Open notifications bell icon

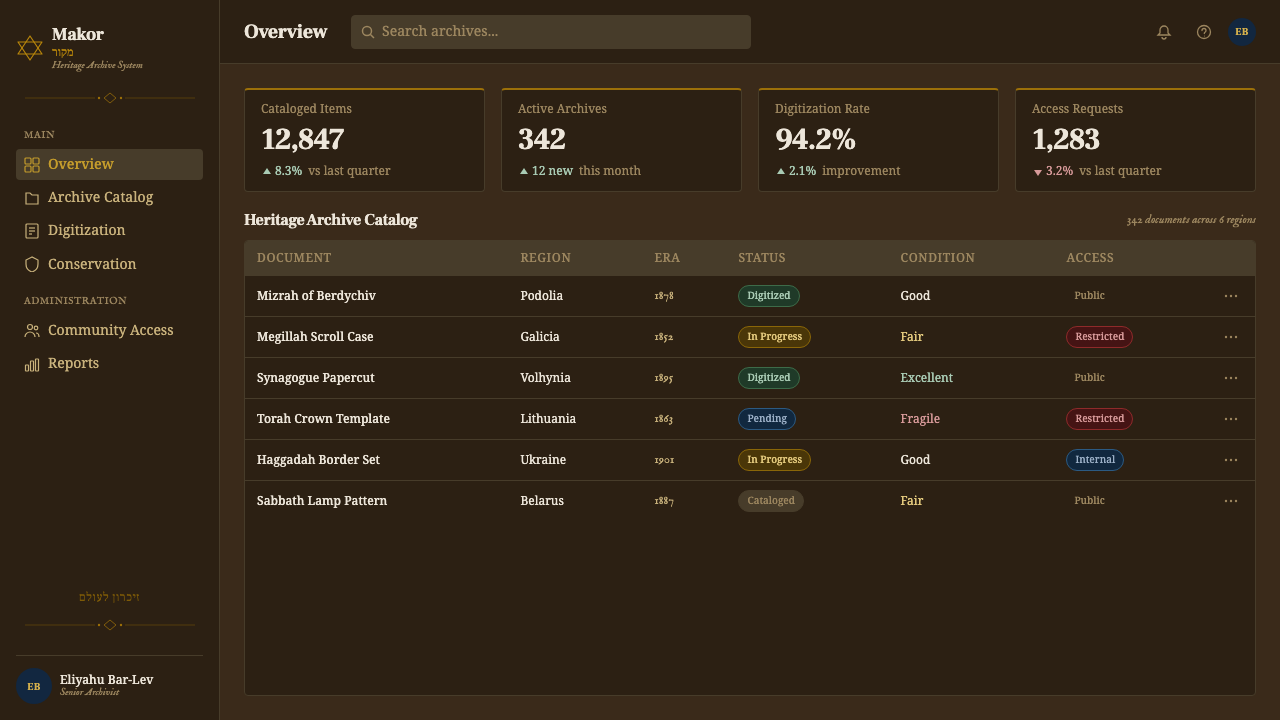pyautogui.click(x=1164, y=32)
